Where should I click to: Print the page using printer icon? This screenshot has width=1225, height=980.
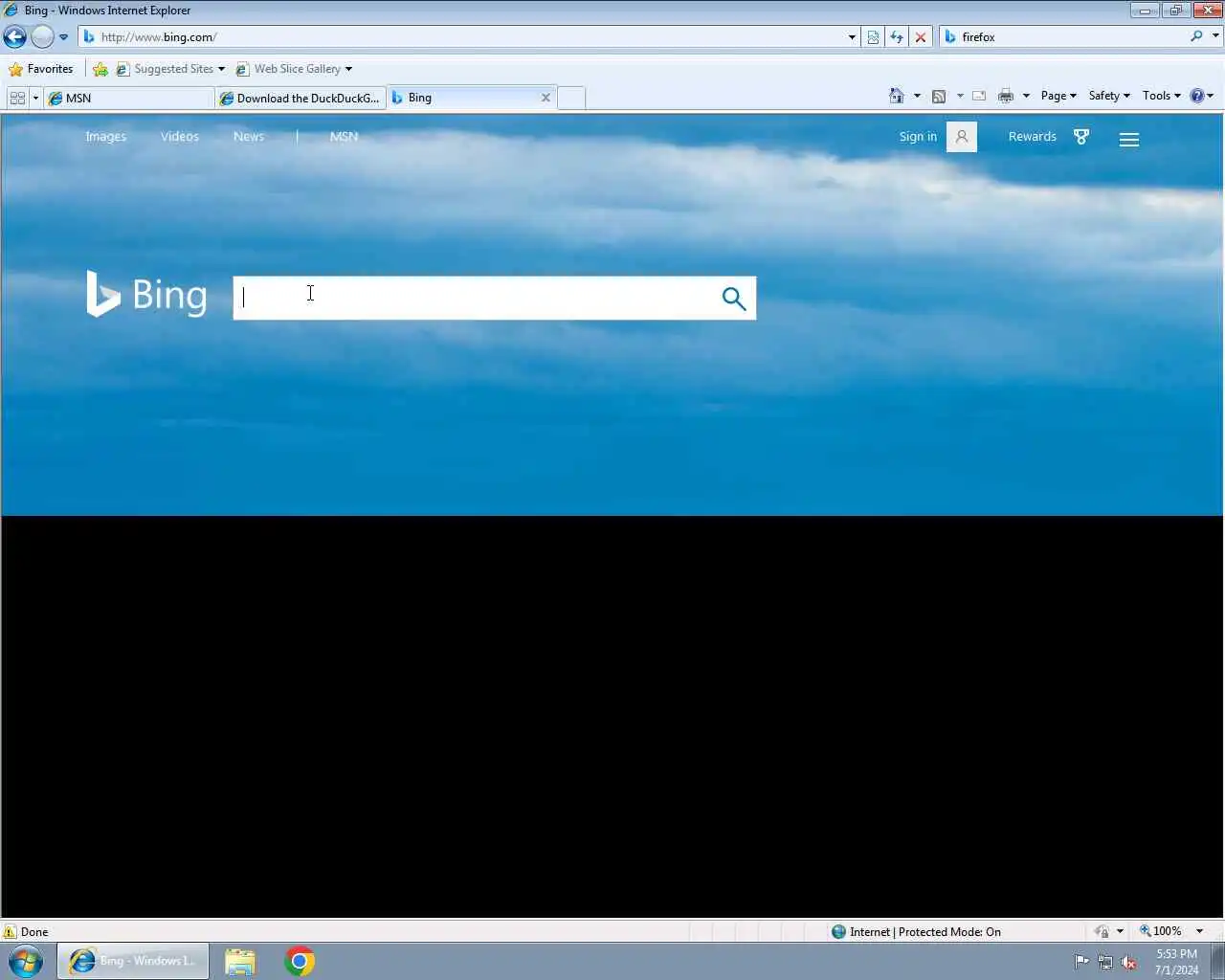pyautogui.click(x=1006, y=96)
